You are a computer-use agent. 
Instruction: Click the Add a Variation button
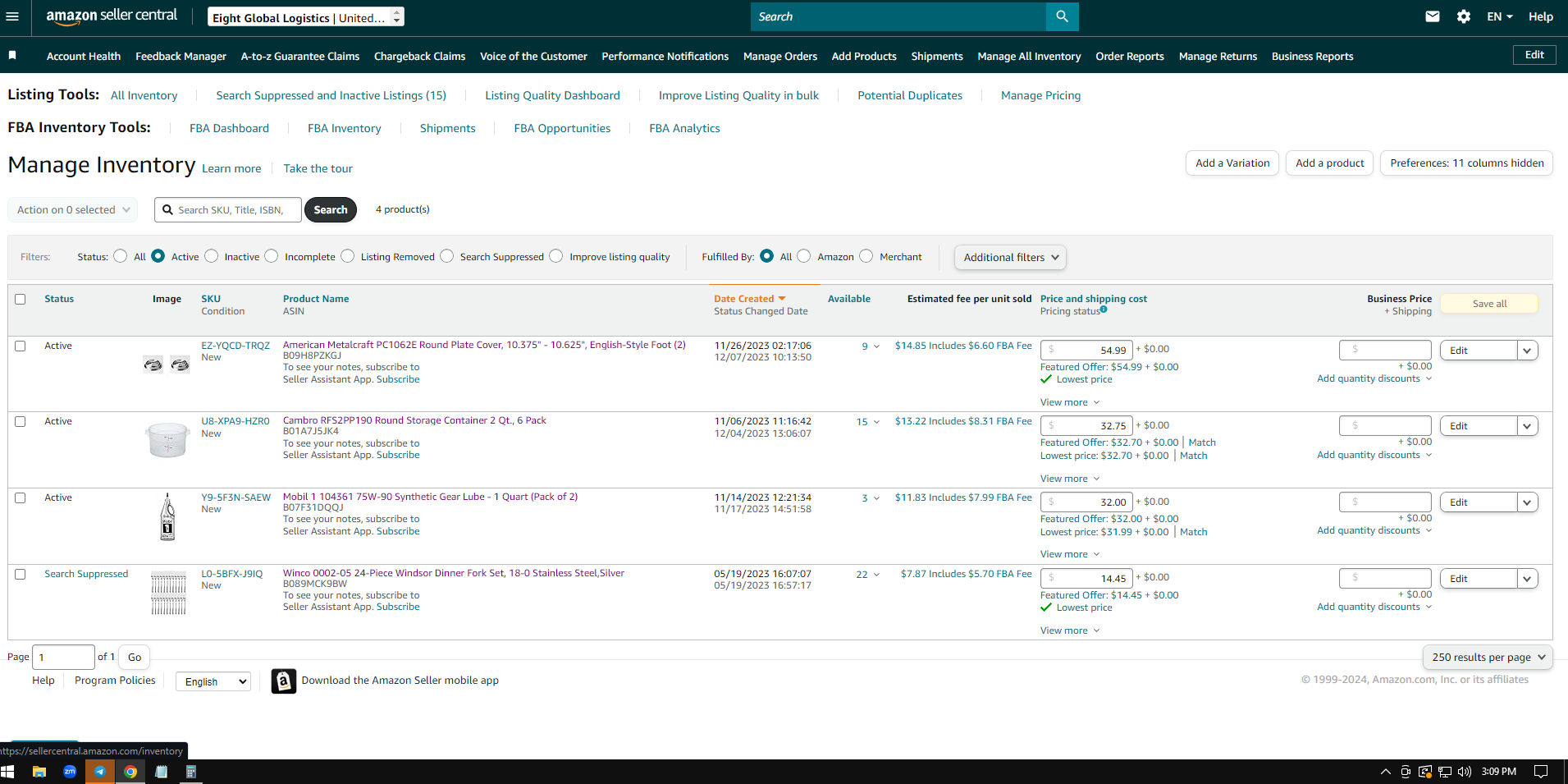click(1232, 163)
